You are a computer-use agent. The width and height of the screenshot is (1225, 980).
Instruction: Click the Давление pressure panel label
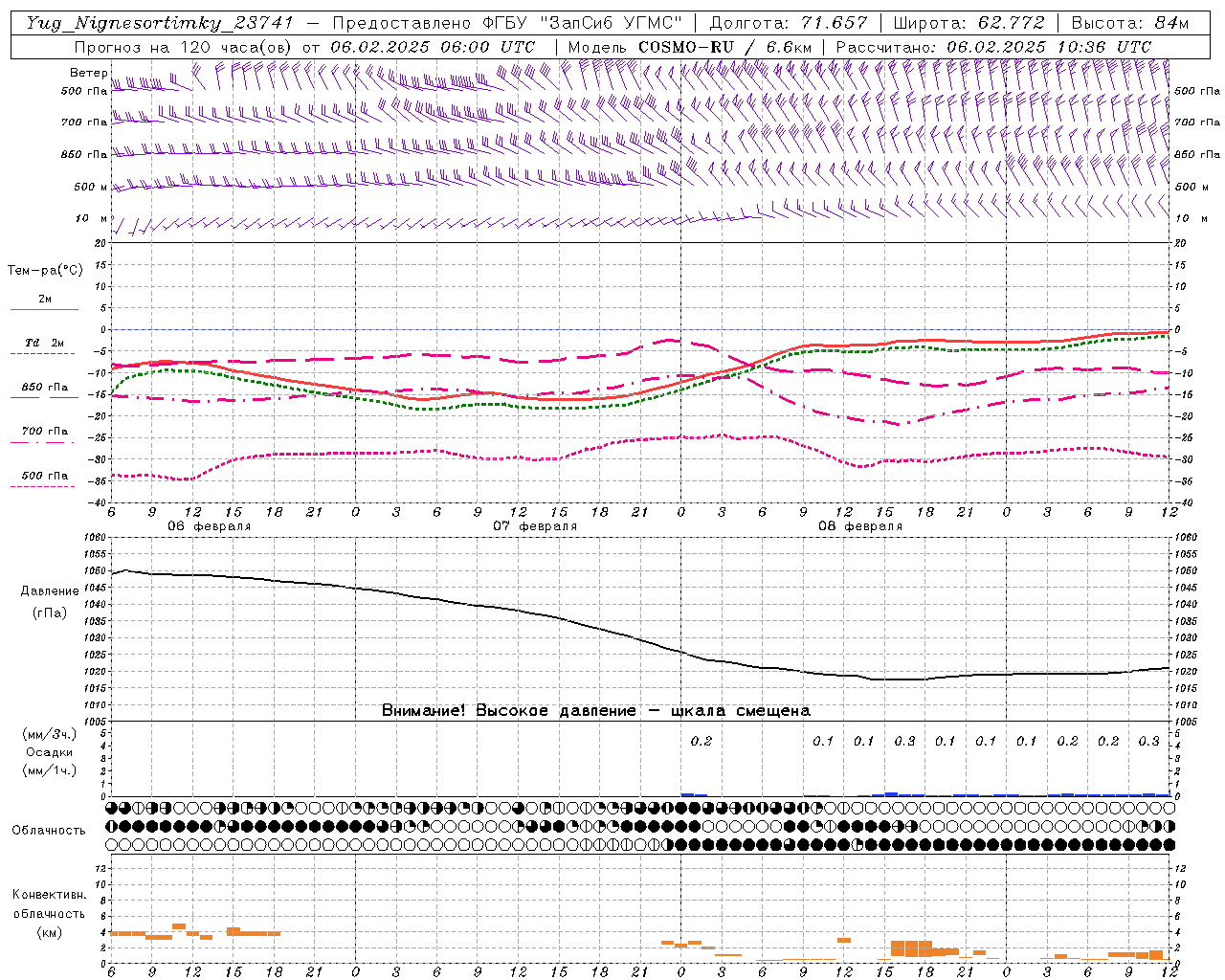[x=50, y=591]
